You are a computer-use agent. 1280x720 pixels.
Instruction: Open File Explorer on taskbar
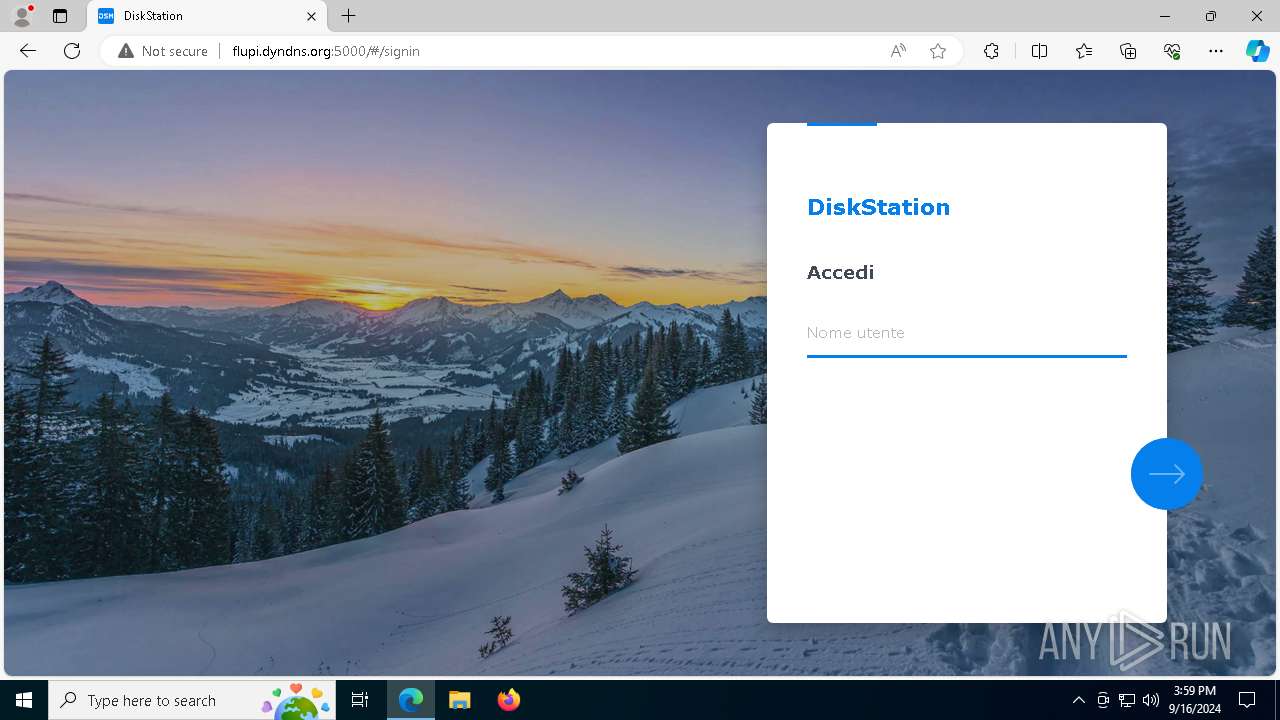(459, 700)
